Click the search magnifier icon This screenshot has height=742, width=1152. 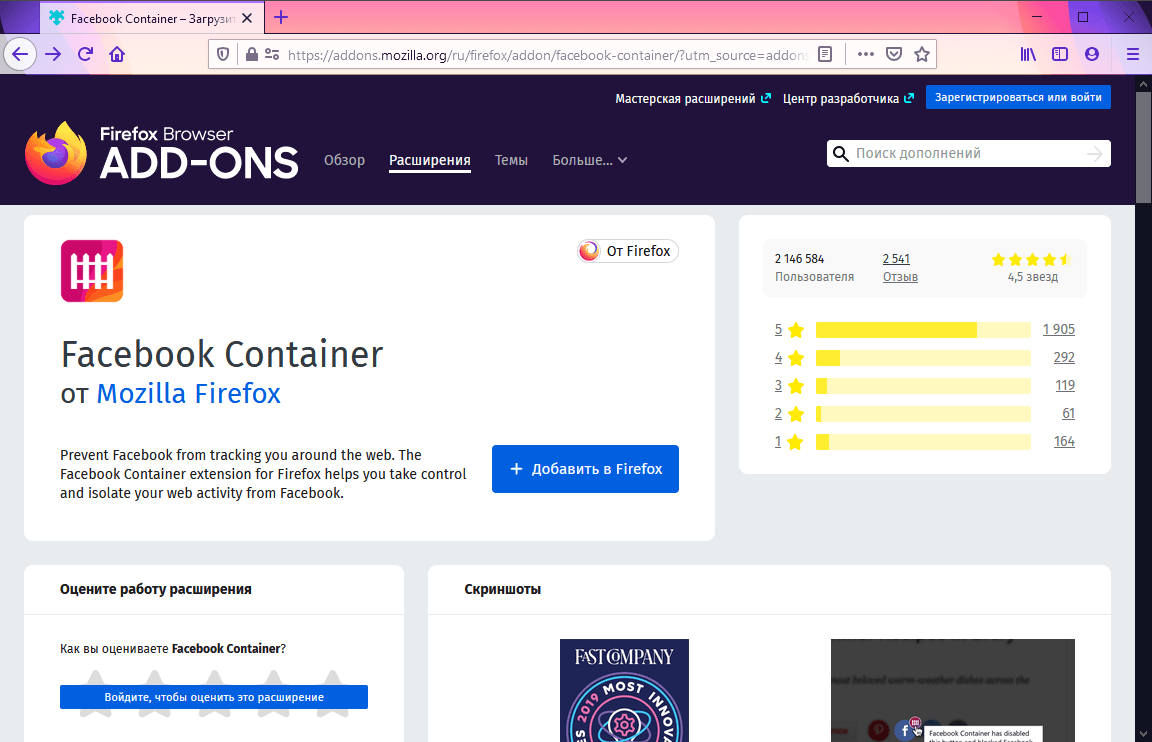pyautogui.click(x=840, y=154)
